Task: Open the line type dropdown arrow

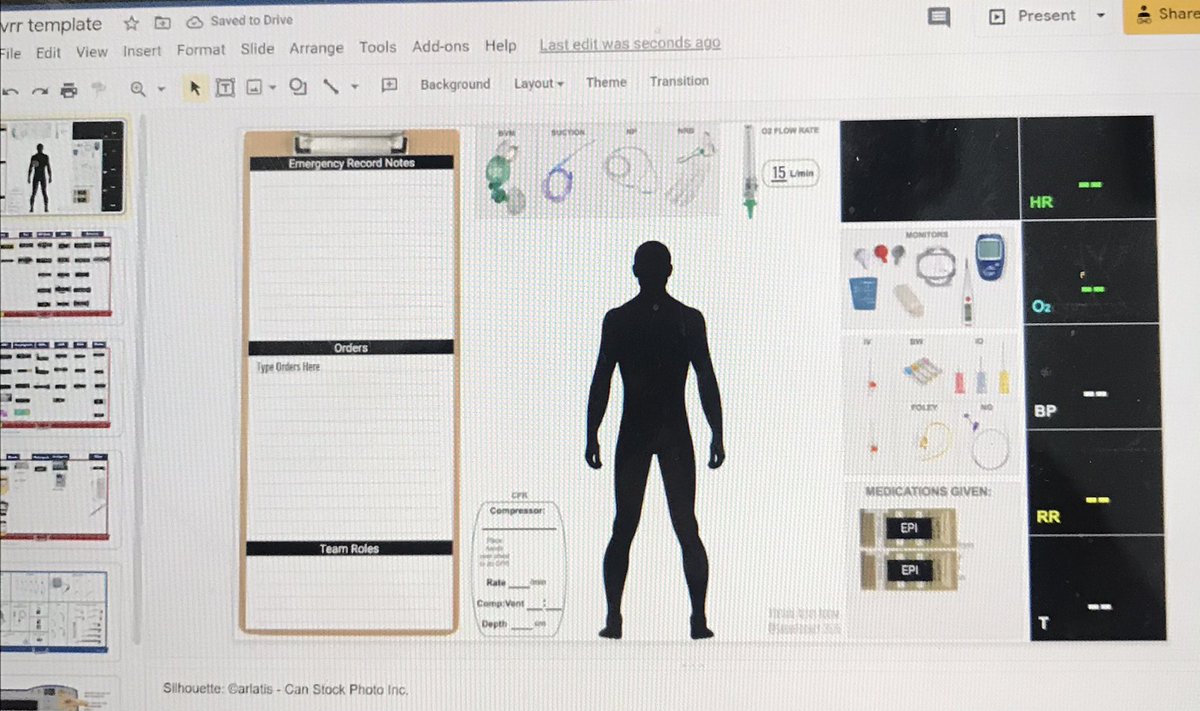Action: (x=354, y=87)
